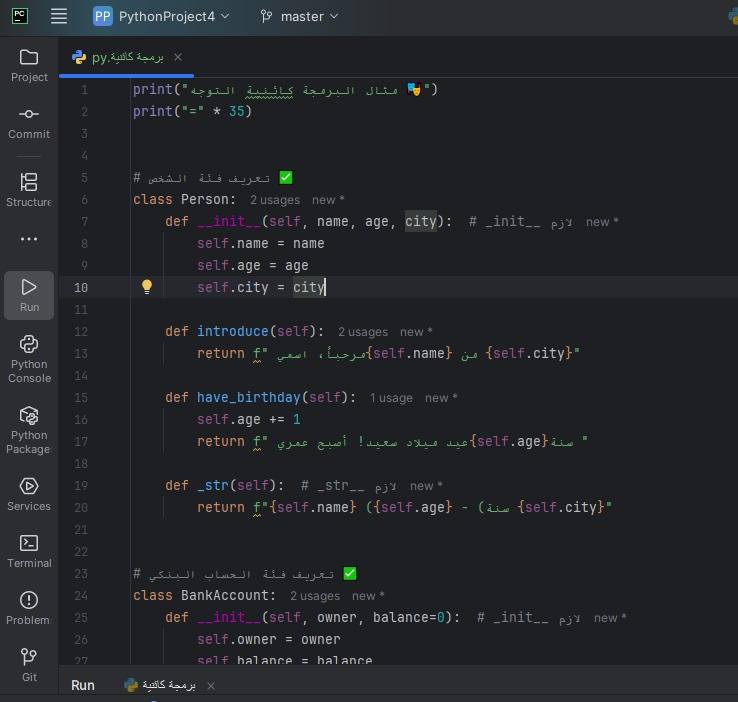Expand the PythonProject4 project dropdown

pyautogui.click(x=174, y=16)
